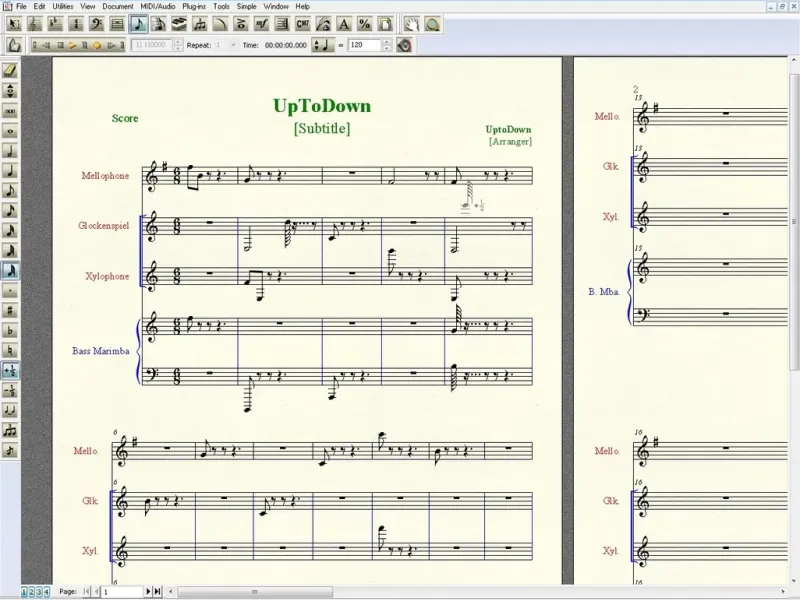800x600 pixels.
Task: Select the Eraser in Simple Entry palette
Action: [x=10, y=70]
